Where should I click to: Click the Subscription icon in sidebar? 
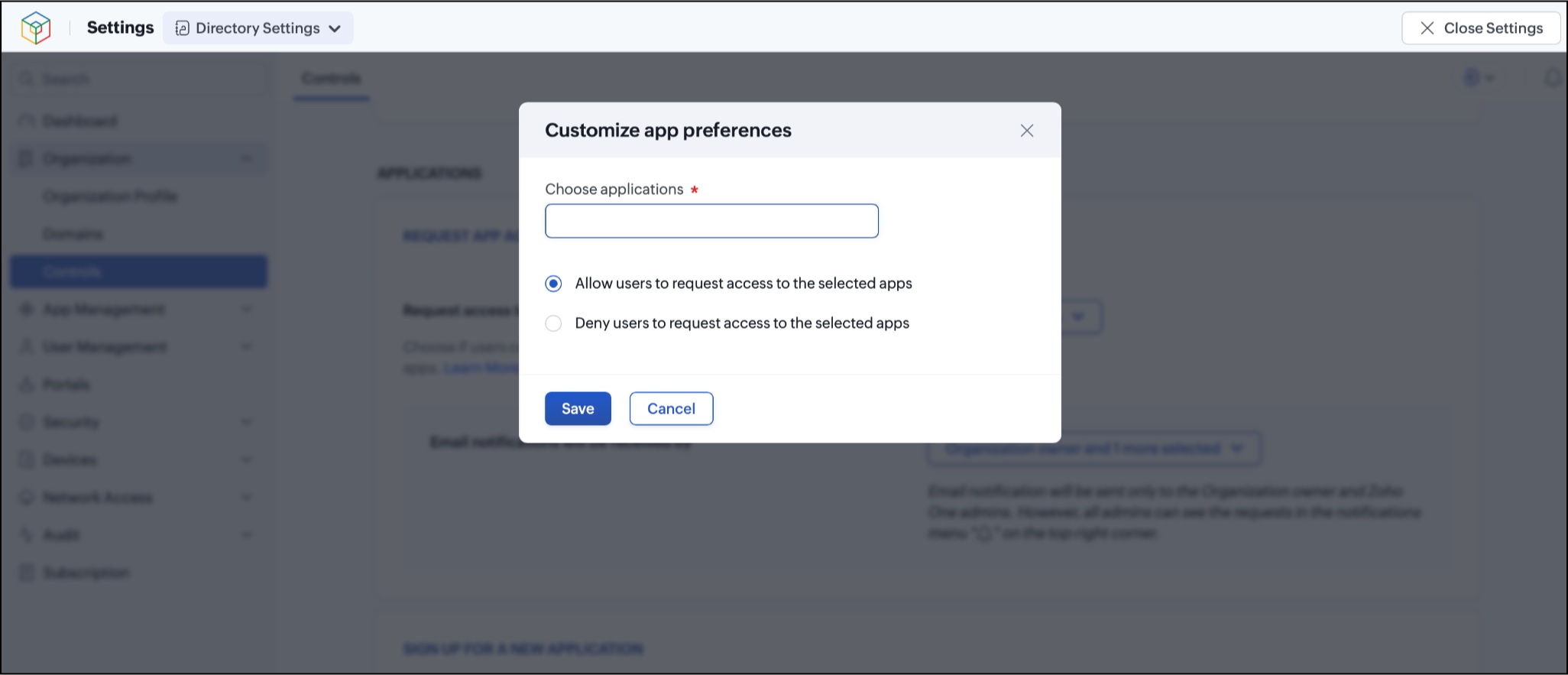point(27,573)
